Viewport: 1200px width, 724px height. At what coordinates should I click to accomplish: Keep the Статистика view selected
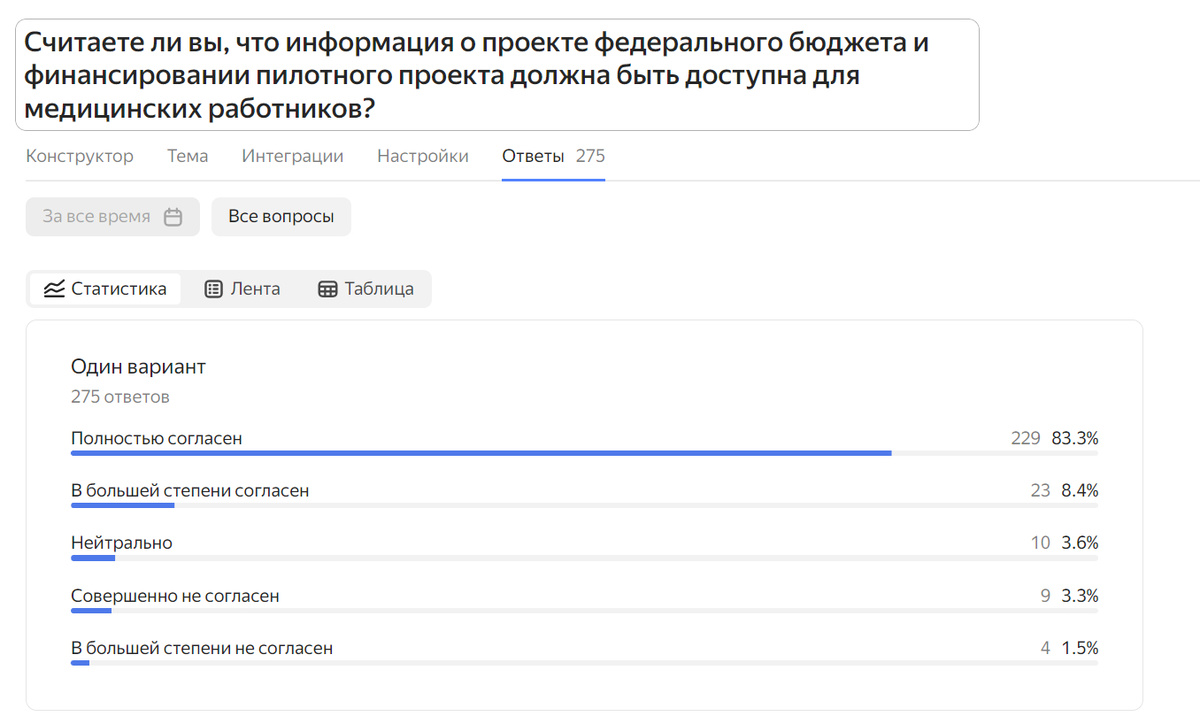105,288
